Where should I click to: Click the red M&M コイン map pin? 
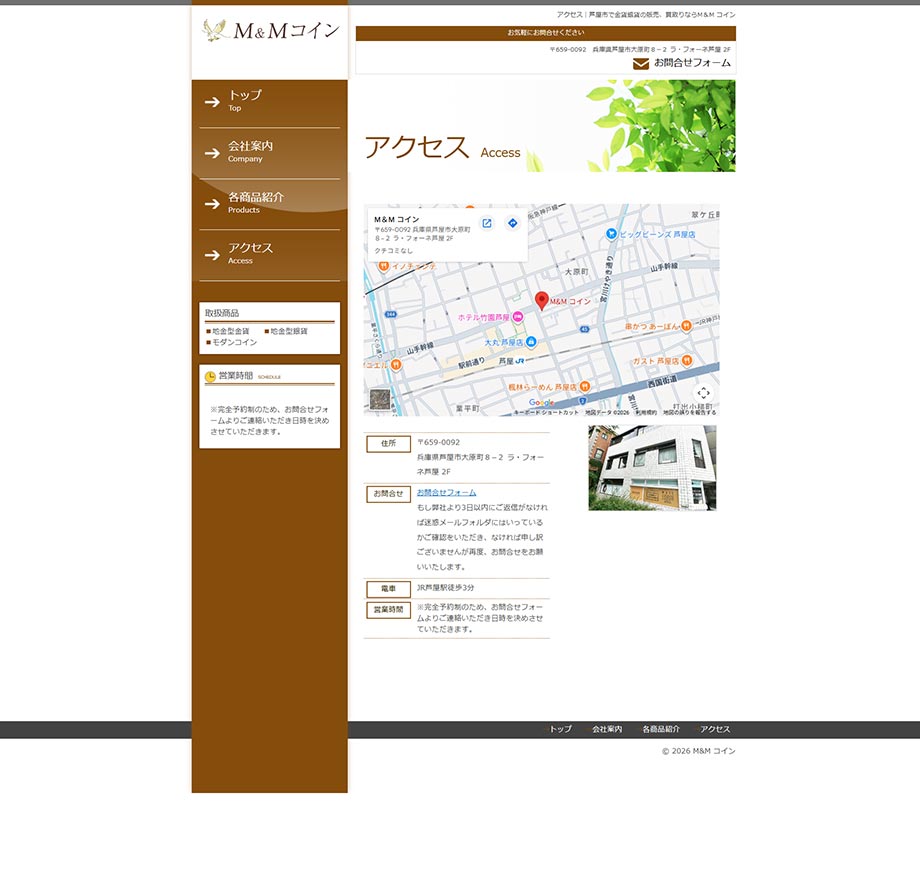[542, 300]
